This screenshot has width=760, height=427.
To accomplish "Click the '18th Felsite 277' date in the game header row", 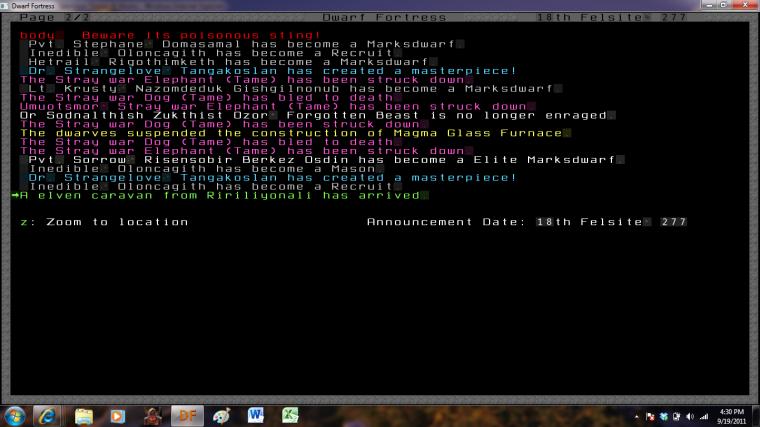I will (x=611, y=17).
